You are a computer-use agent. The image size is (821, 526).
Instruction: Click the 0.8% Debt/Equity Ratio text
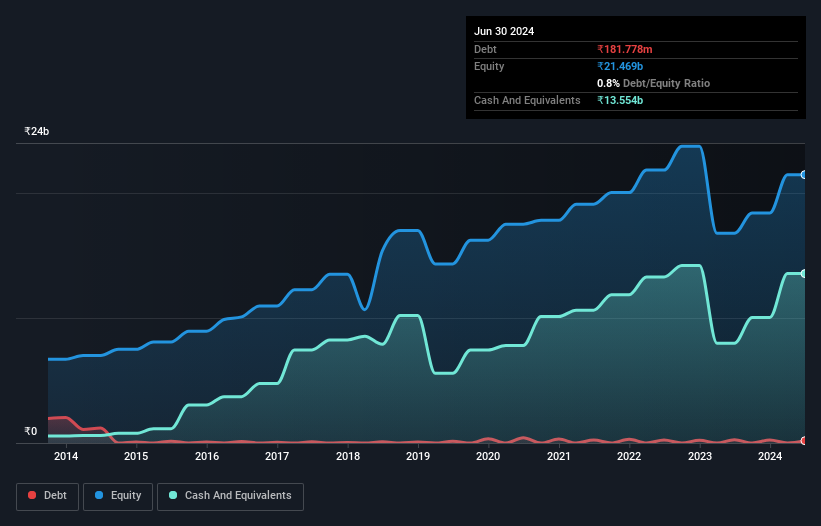[653, 83]
